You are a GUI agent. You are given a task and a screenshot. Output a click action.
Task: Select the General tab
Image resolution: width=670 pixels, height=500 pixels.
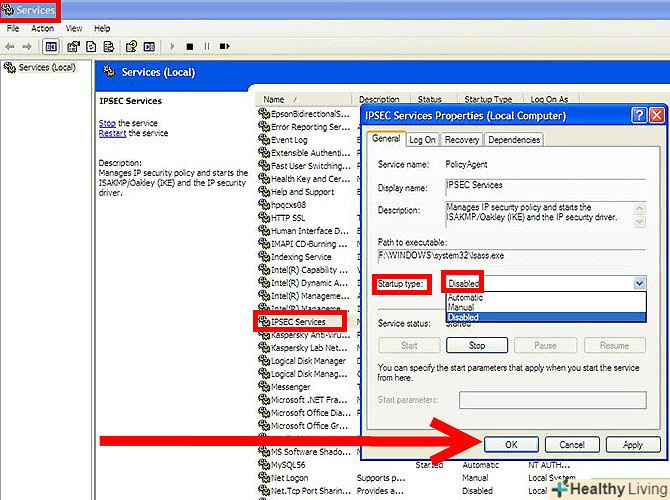pyautogui.click(x=386, y=138)
